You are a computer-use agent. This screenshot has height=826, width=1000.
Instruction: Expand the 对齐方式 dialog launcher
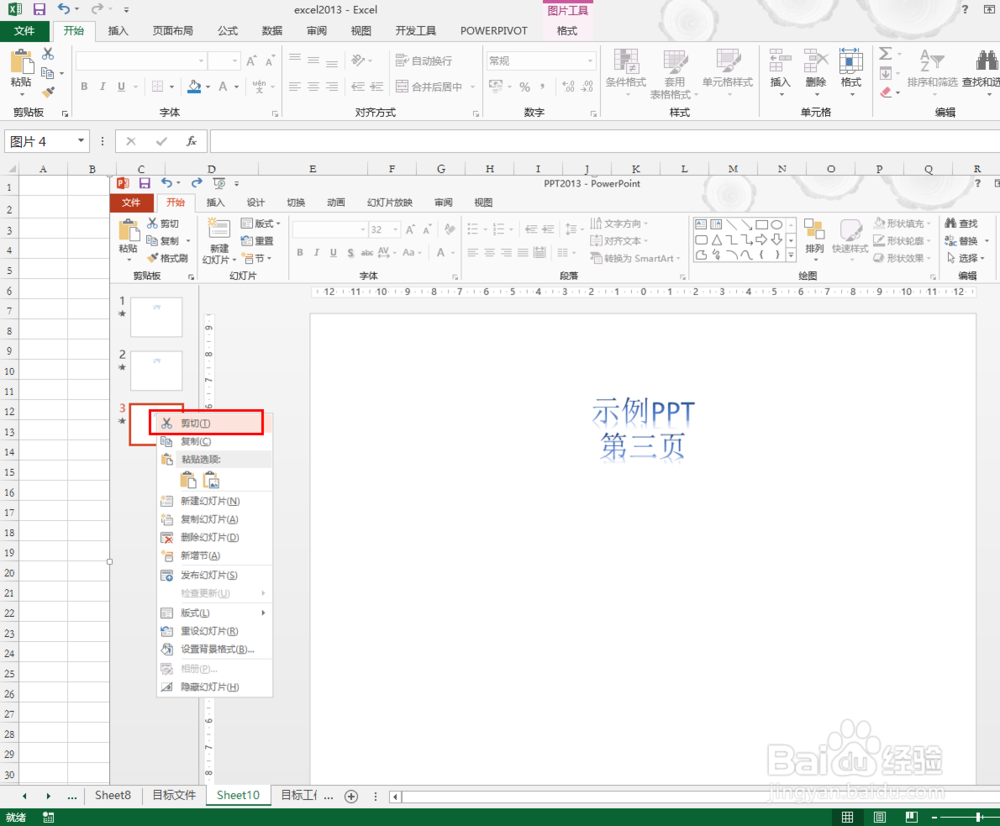tap(476, 114)
